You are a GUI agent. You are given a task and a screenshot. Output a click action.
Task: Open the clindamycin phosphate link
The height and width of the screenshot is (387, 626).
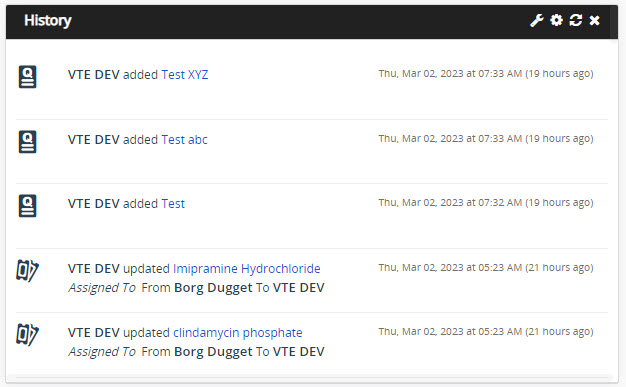click(238, 333)
